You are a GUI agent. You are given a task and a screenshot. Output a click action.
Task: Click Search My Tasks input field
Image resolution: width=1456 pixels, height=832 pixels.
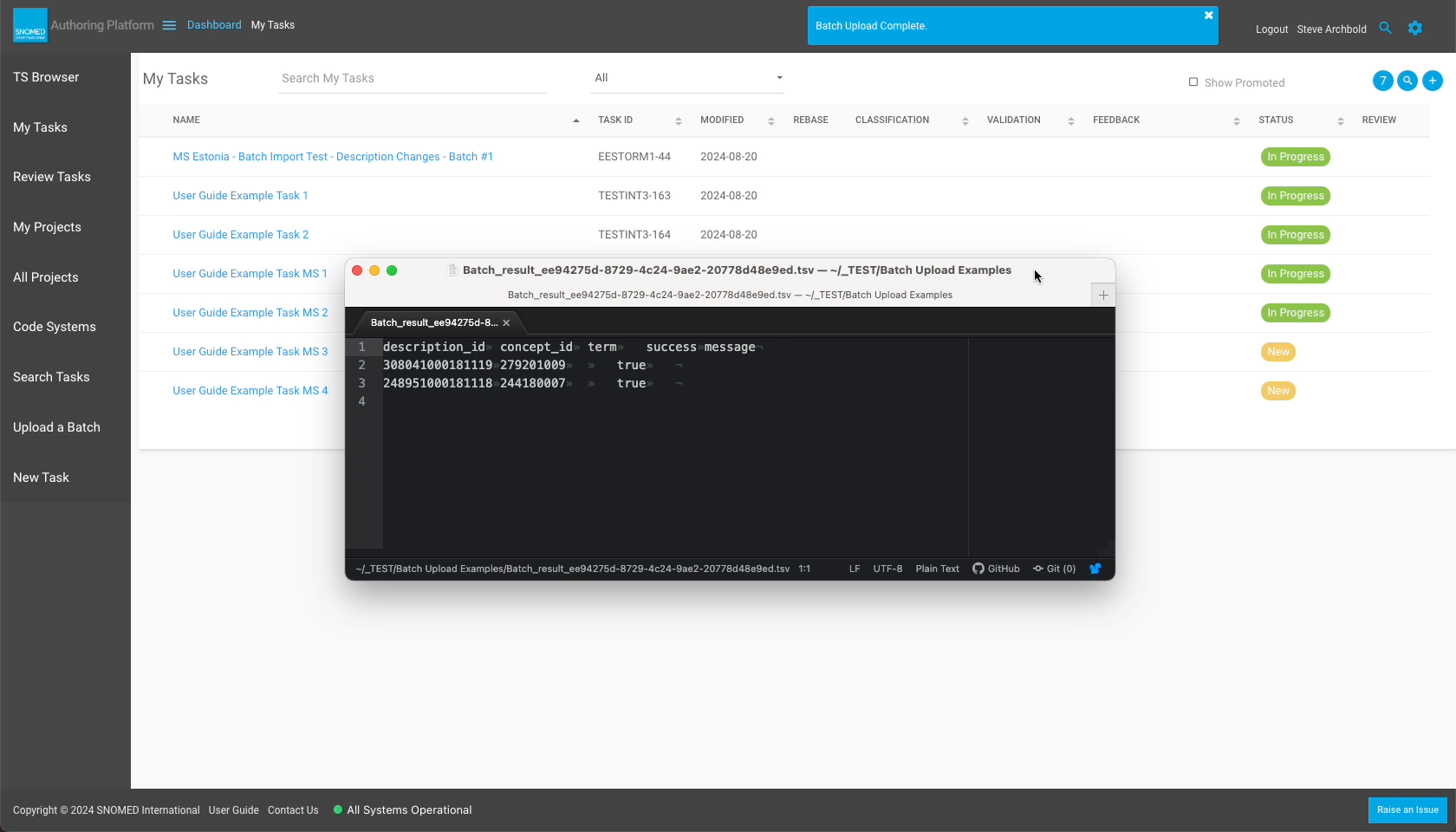pos(413,78)
